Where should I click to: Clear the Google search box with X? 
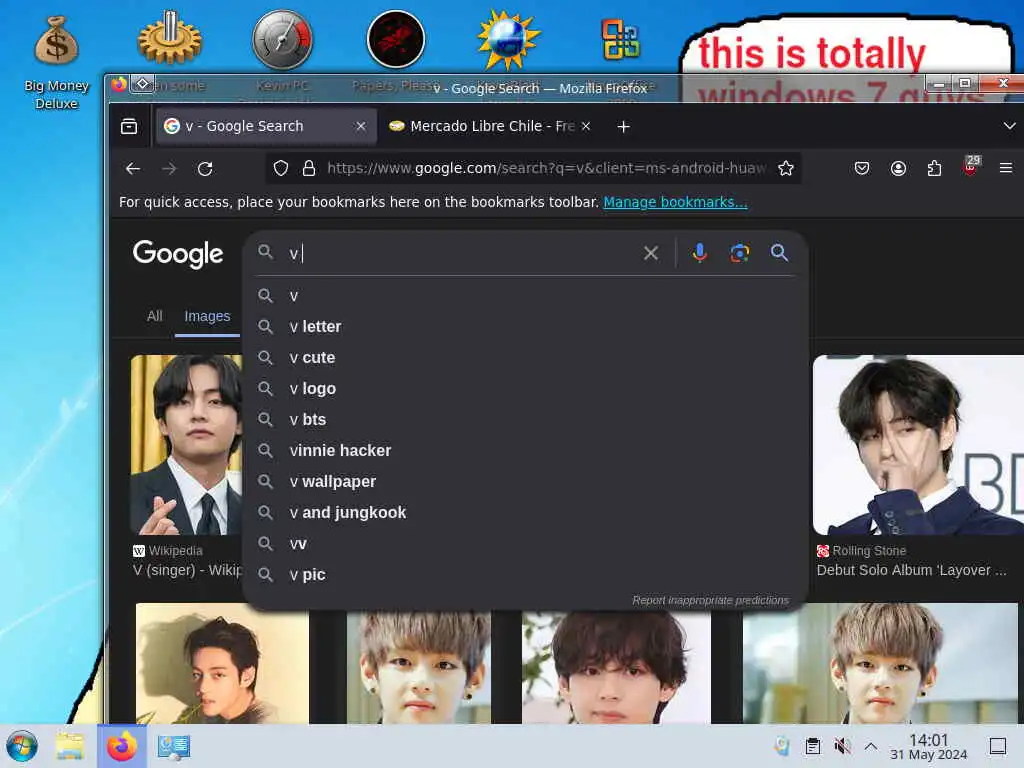pos(650,253)
